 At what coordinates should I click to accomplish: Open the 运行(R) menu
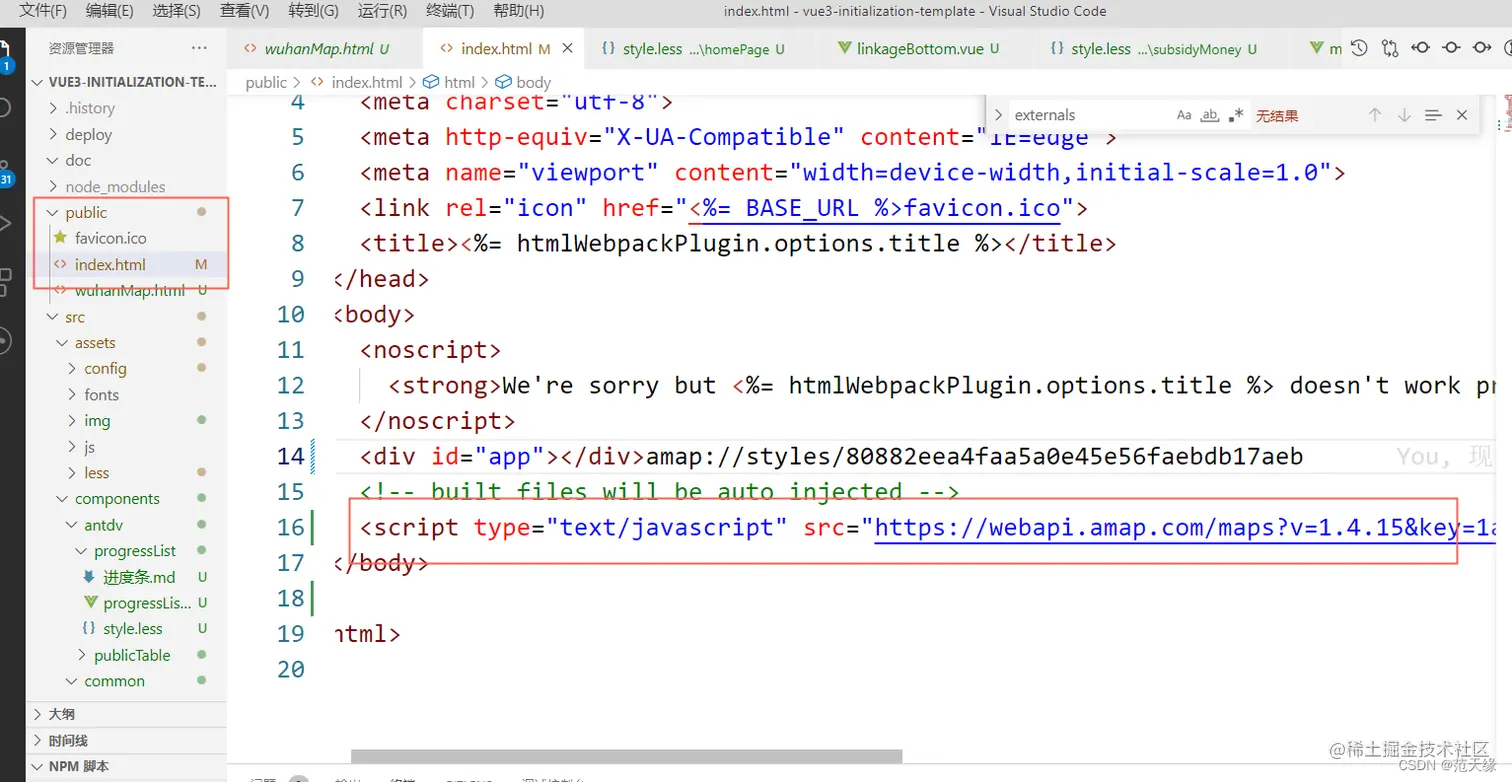382,11
